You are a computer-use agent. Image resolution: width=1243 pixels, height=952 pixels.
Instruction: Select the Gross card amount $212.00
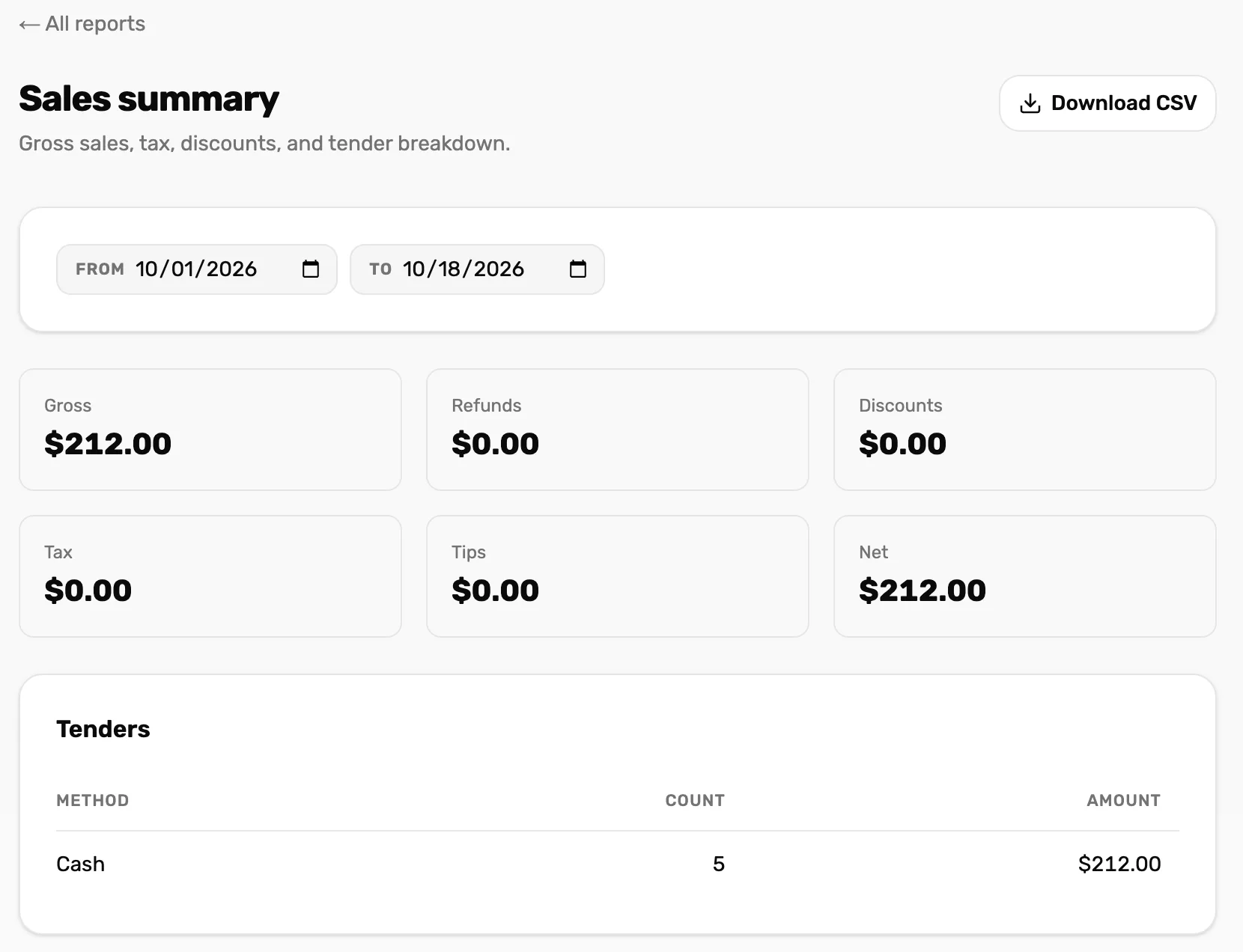(108, 444)
